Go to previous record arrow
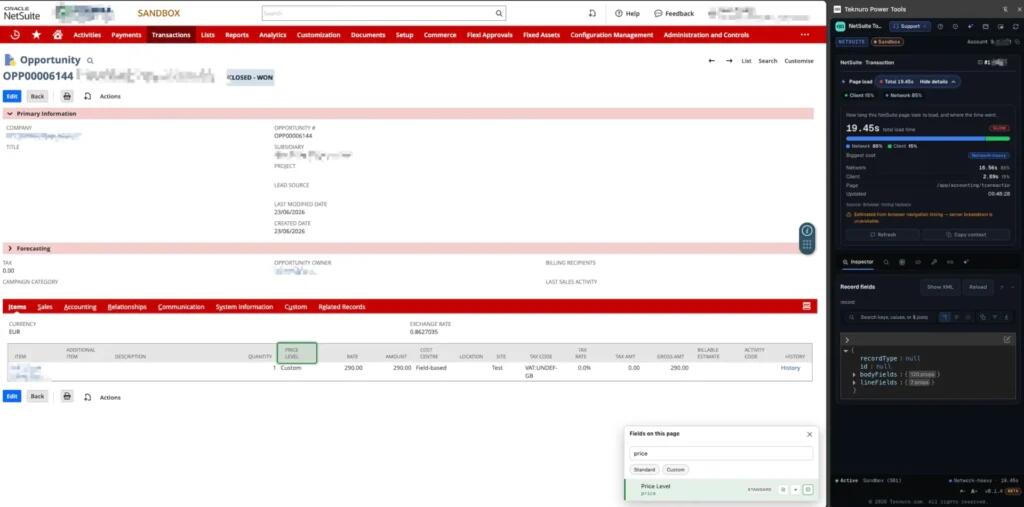 point(712,61)
